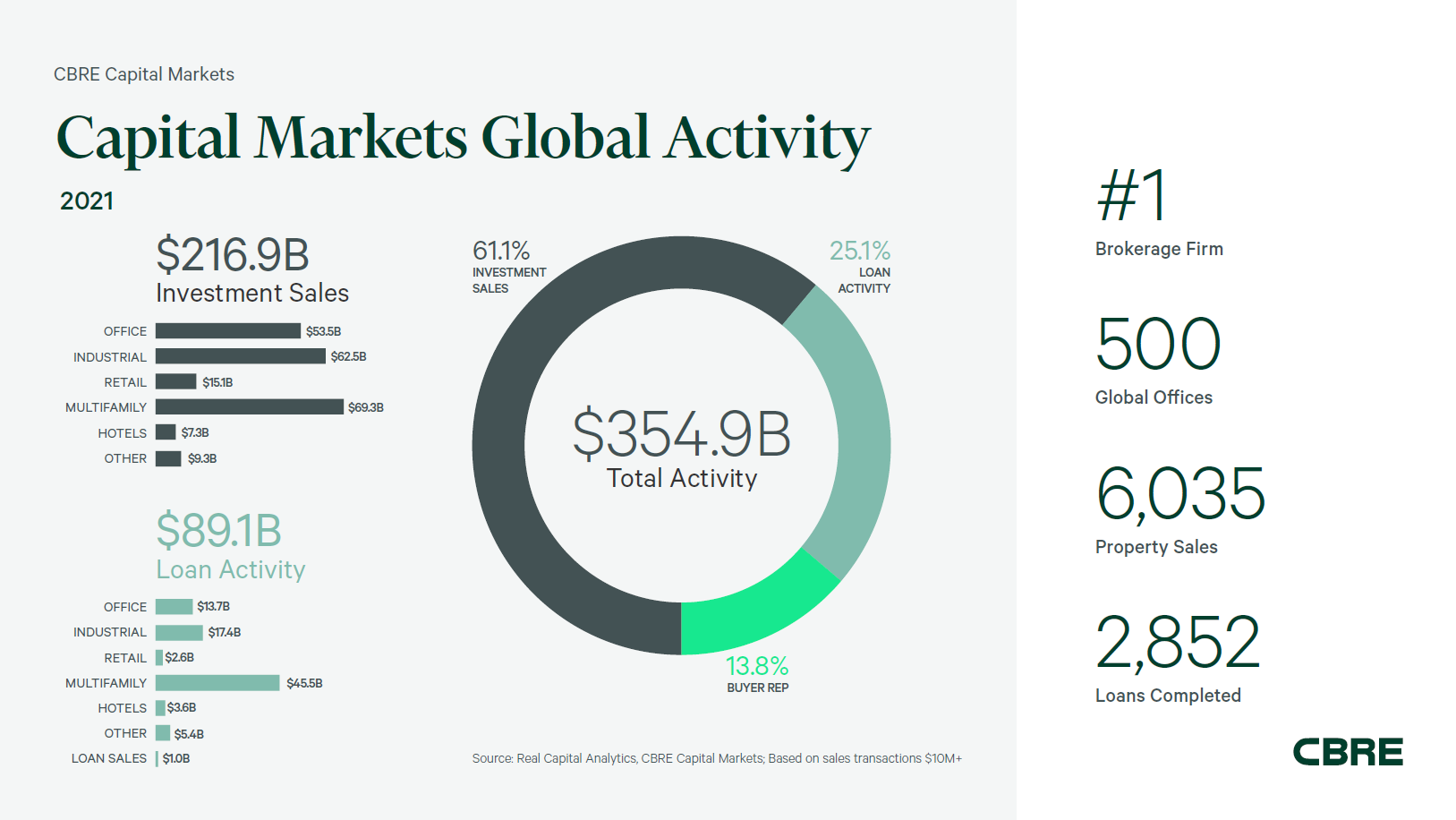The height and width of the screenshot is (820, 1456).
Task: Click the 'LOAN SALES' category label
Action: [109, 758]
